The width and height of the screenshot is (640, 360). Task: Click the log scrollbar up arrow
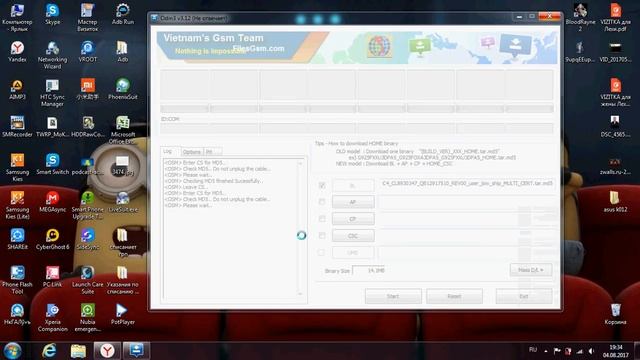click(300, 163)
